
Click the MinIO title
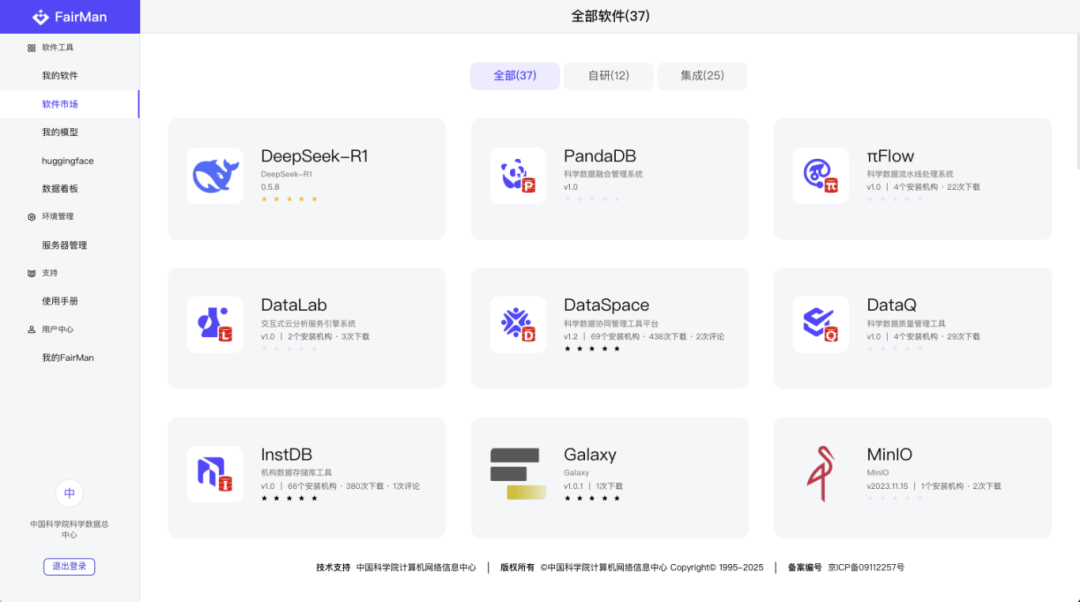[889, 455]
